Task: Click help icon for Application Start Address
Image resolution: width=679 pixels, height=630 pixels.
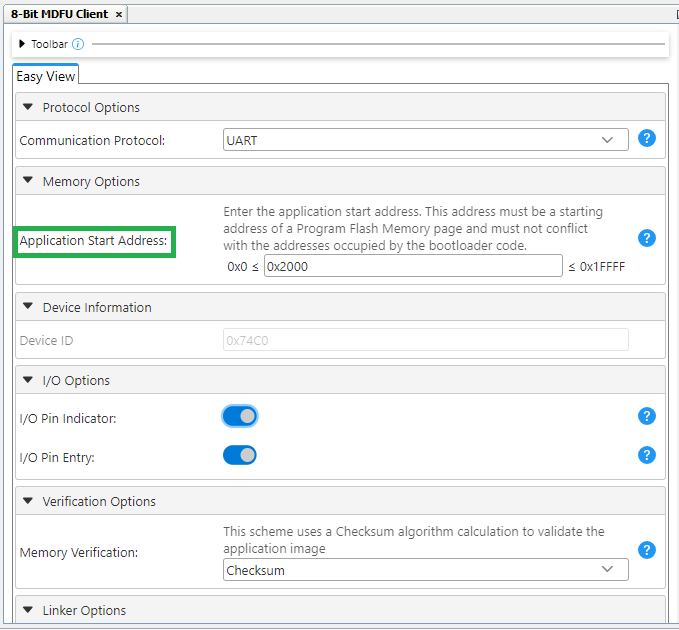Action: click(x=647, y=238)
